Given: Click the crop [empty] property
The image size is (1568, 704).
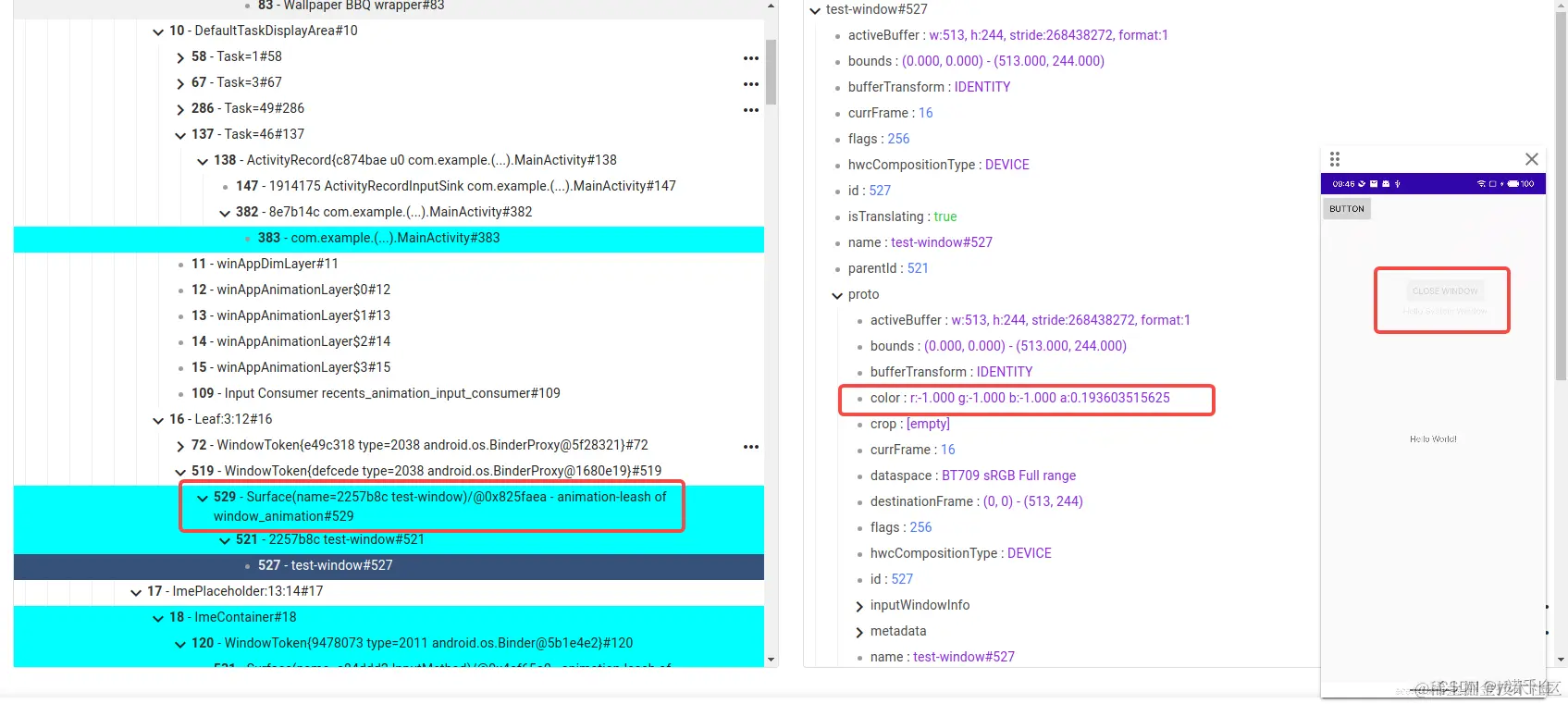Looking at the screenshot, I should tap(910, 424).
